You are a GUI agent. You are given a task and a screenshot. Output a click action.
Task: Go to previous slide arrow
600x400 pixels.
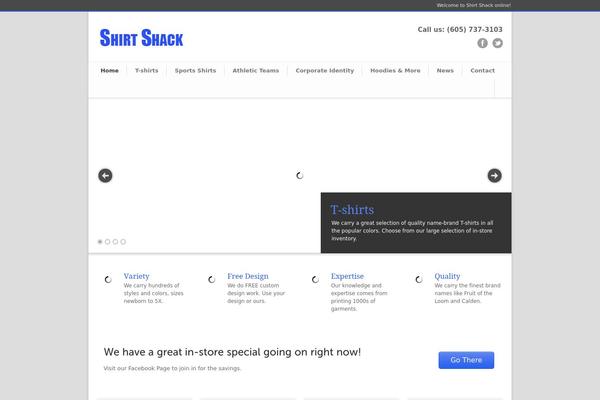click(105, 176)
